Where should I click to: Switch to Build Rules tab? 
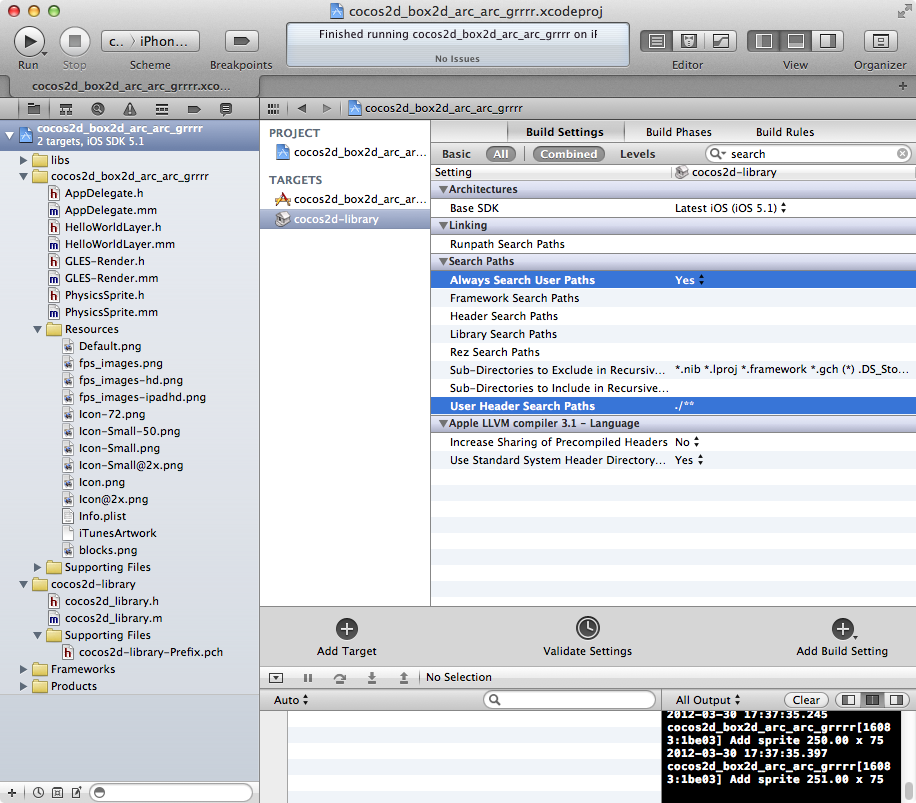pyautogui.click(x=785, y=132)
